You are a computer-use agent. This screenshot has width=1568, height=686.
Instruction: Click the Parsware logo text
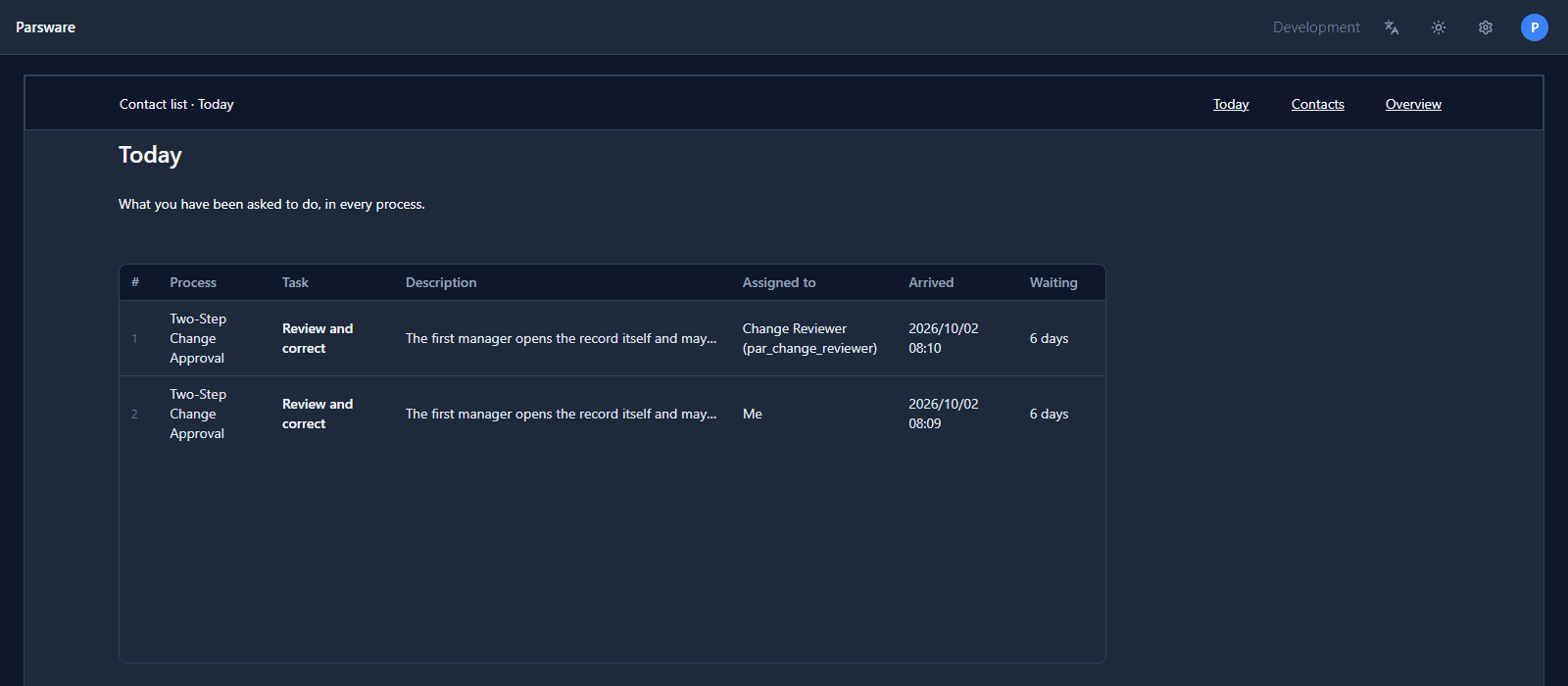coord(45,27)
